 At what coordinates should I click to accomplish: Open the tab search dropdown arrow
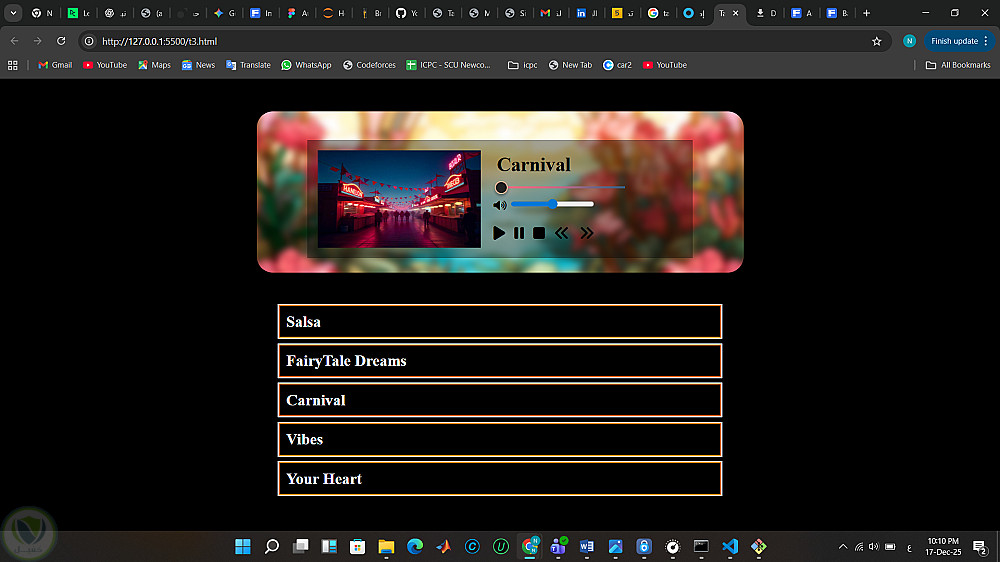pyautogui.click(x=13, y=13)
